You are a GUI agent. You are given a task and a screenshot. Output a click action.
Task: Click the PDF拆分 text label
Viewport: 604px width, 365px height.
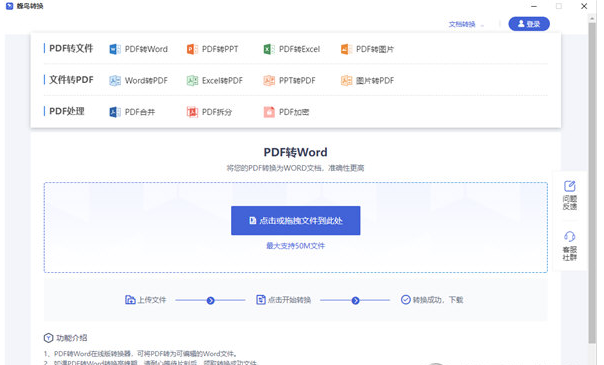click(217, 112)
